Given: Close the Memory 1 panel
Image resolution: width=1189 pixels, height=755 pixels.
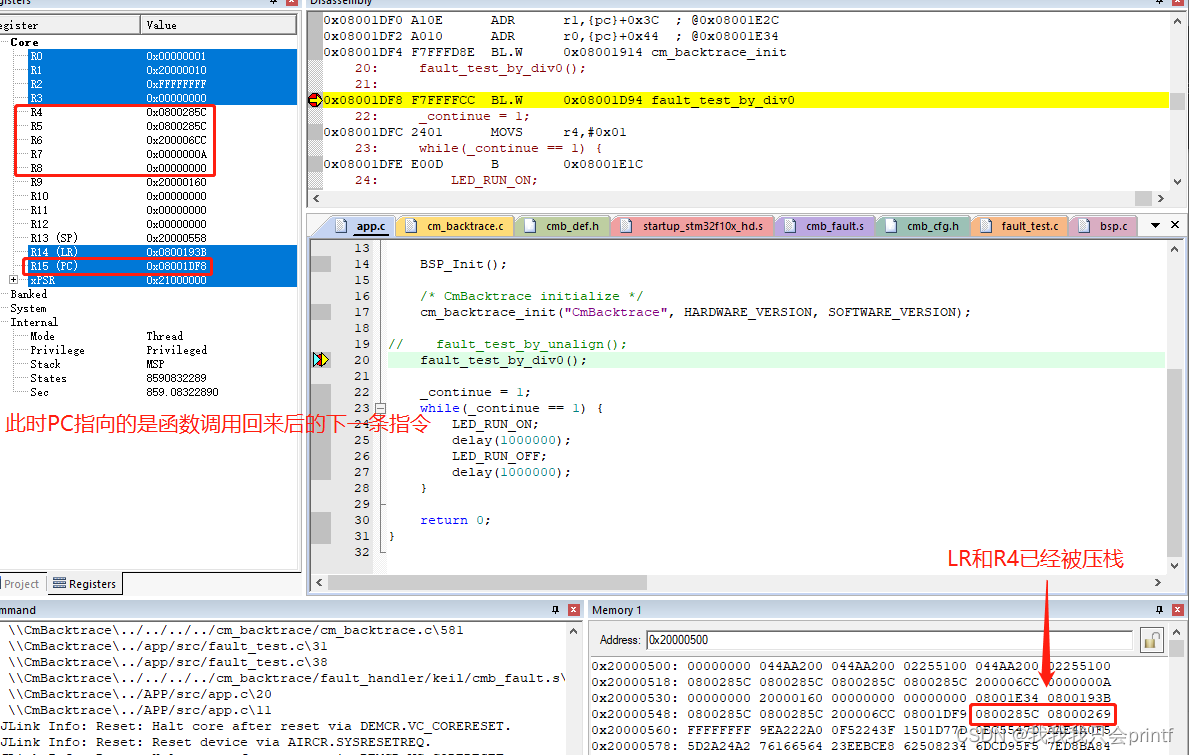Looking at the screenshot, I should point(1177,610).
